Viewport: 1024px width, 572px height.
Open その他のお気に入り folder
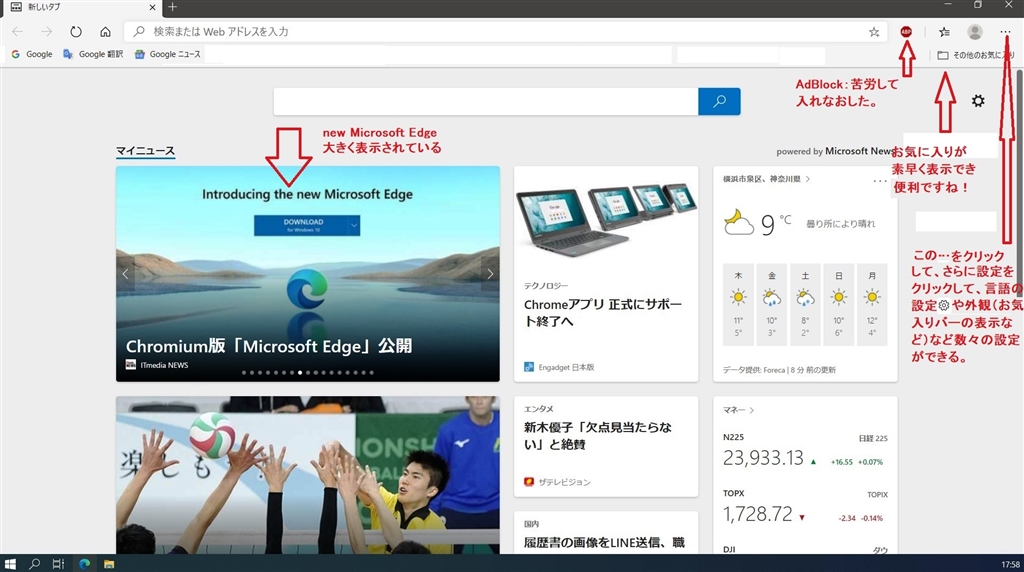point(976,55)
